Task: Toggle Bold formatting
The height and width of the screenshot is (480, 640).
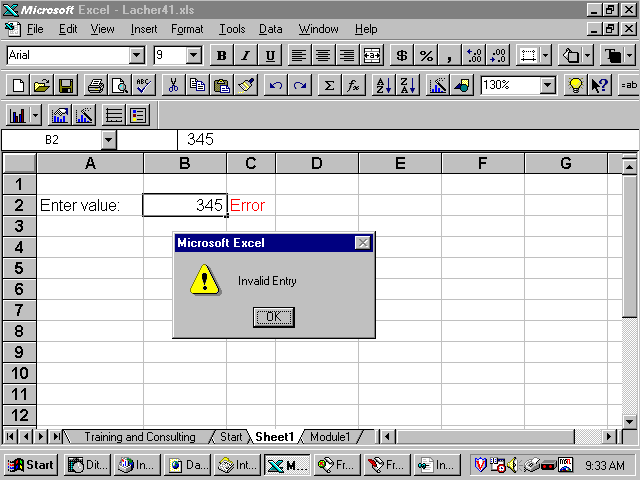Action: coord(222,55)
